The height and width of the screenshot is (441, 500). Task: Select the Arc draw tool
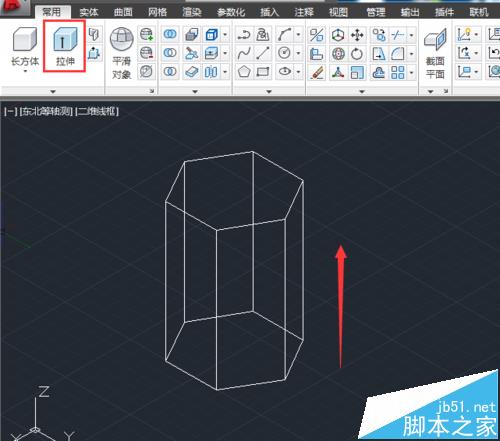(284, 34)
